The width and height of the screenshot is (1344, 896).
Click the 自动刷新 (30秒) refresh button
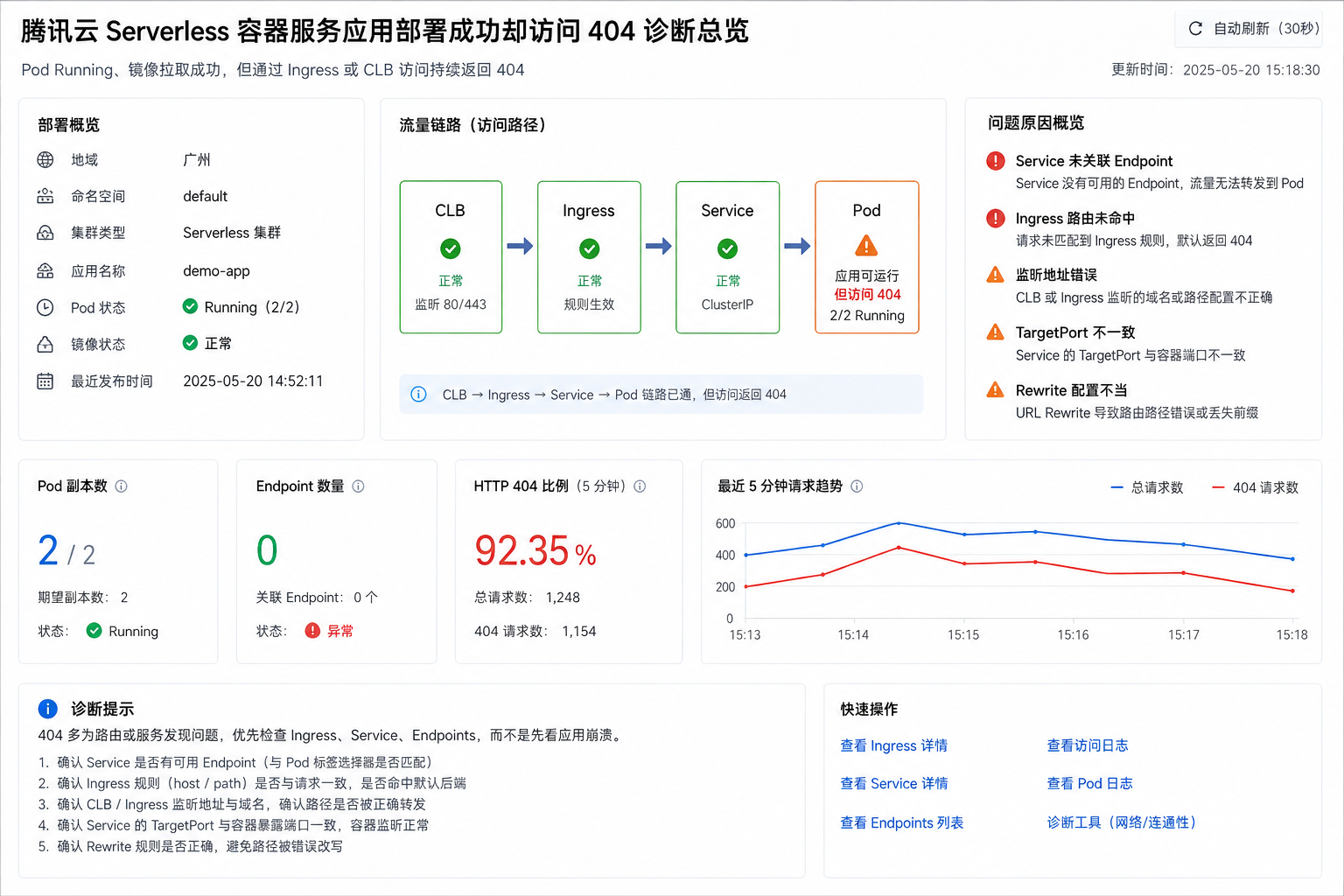tap(1248, 29)
